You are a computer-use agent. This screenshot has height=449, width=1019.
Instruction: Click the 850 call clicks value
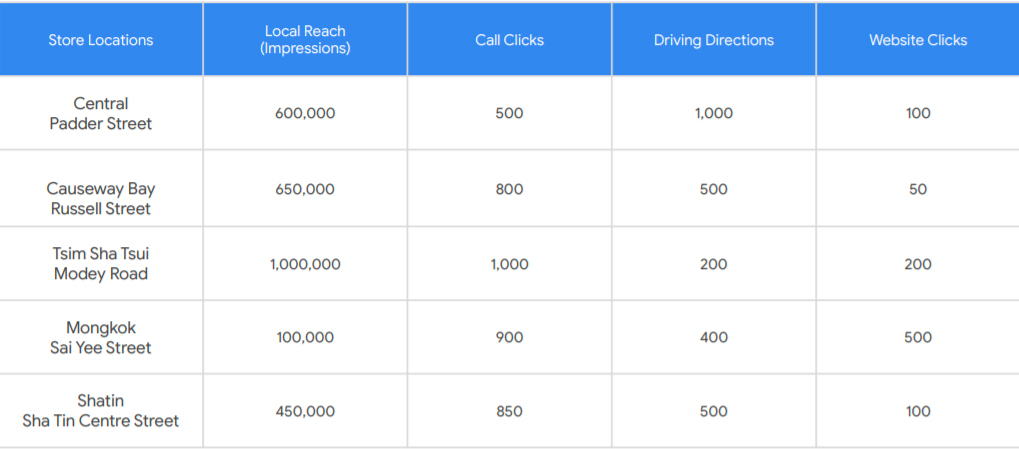pyautogui.click(x=509, y=411)
